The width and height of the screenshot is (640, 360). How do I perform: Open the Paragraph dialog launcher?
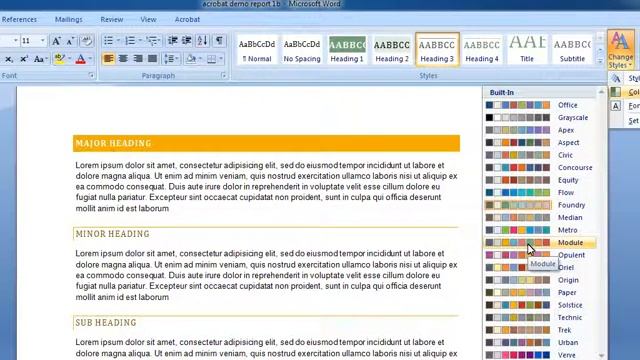224,76
